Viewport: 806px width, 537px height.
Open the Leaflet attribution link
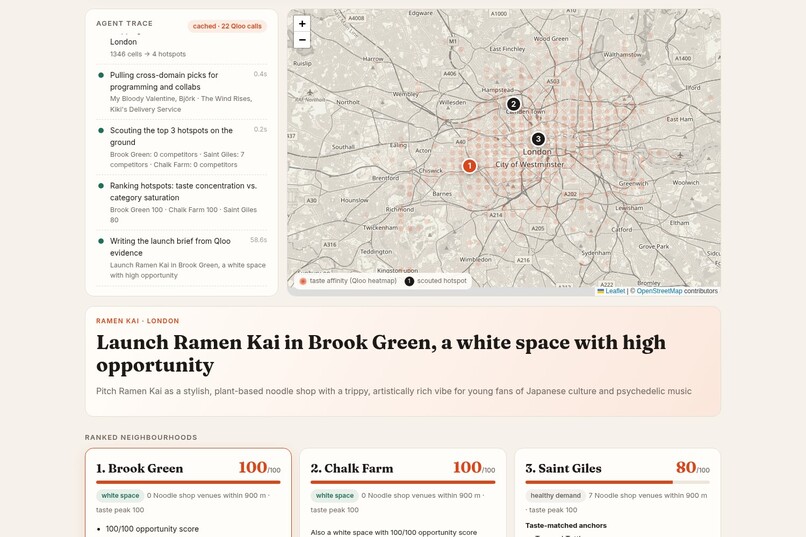point(615,291)
